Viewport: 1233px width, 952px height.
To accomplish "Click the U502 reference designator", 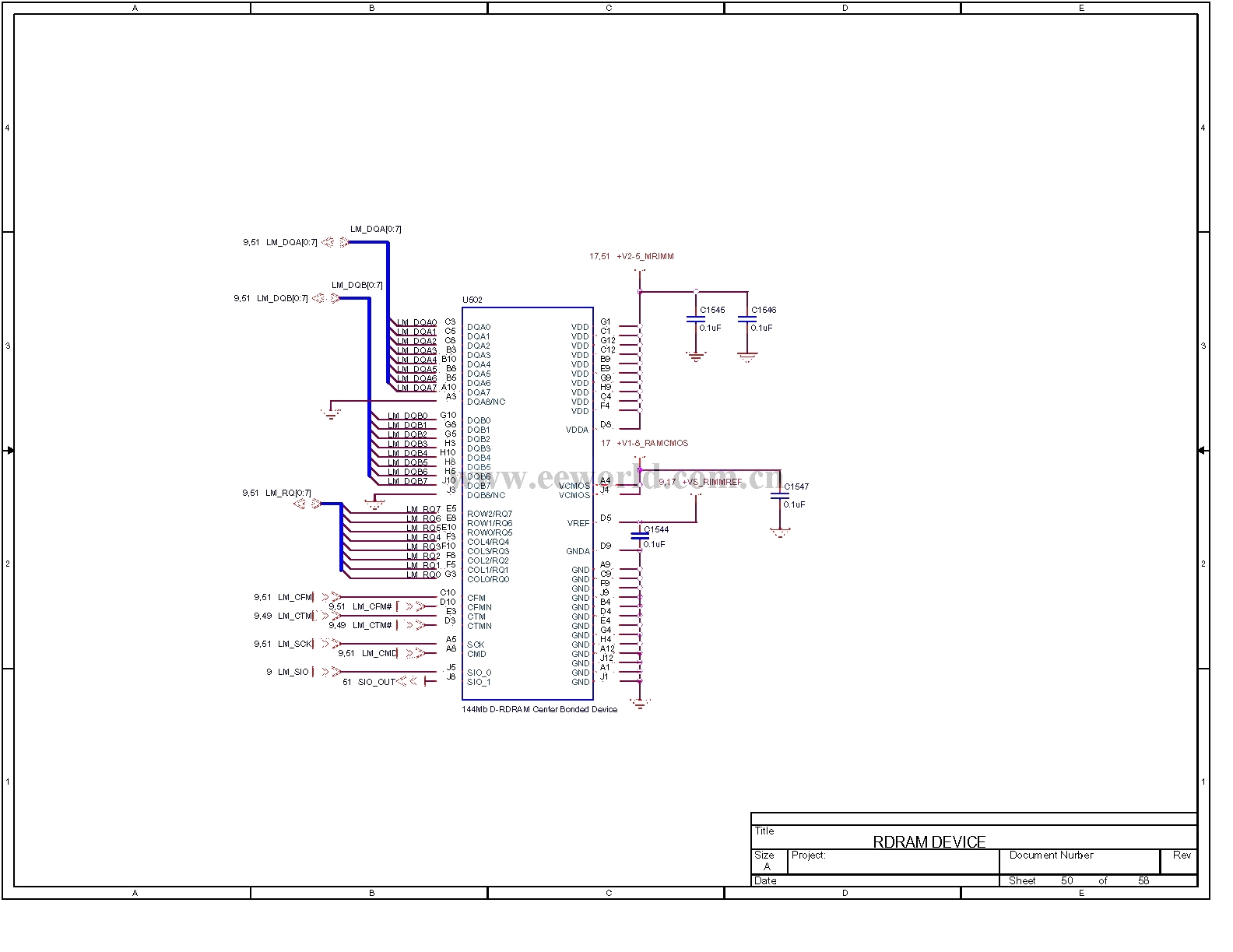I will pyautogui.click(x=472, y=300).
